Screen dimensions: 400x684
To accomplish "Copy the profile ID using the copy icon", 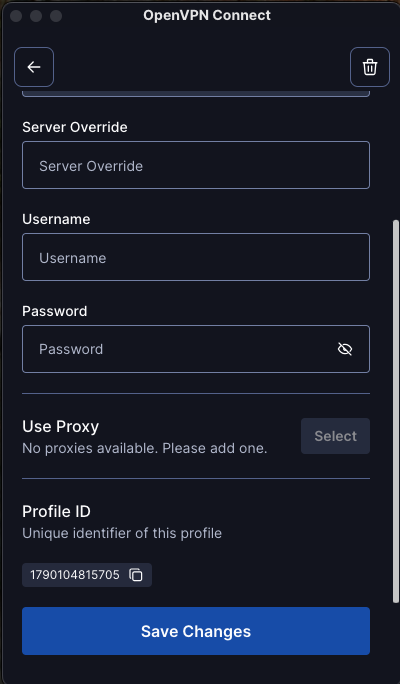I will coord(136,575).
